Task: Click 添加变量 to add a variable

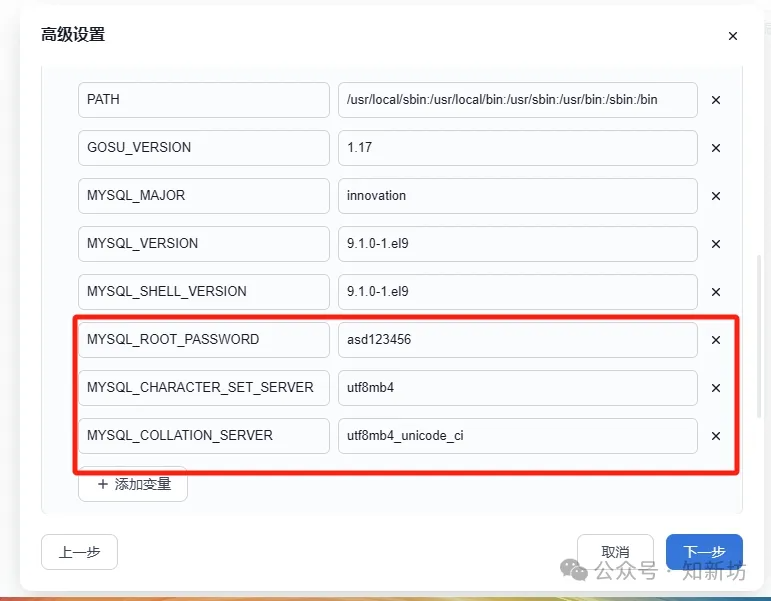Action: point(133,484)
